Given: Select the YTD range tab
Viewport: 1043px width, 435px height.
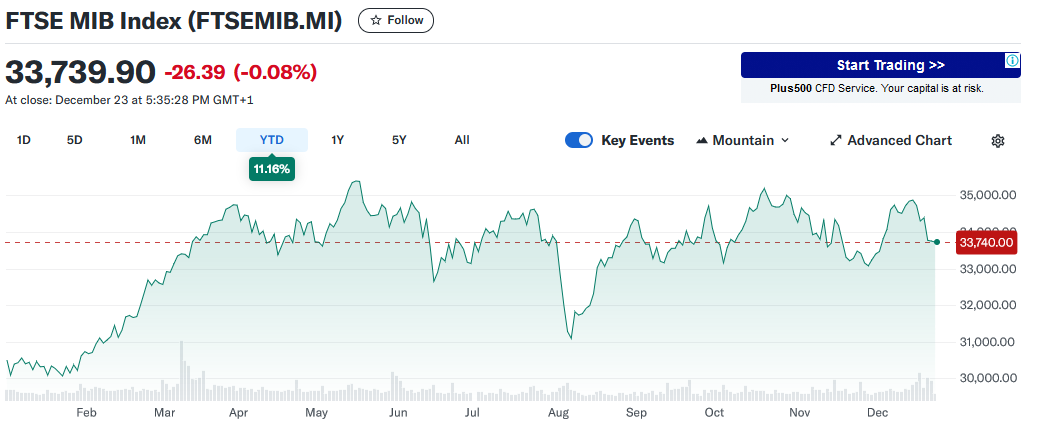Looking at the screenshot, I should click(x=272, y=140).
